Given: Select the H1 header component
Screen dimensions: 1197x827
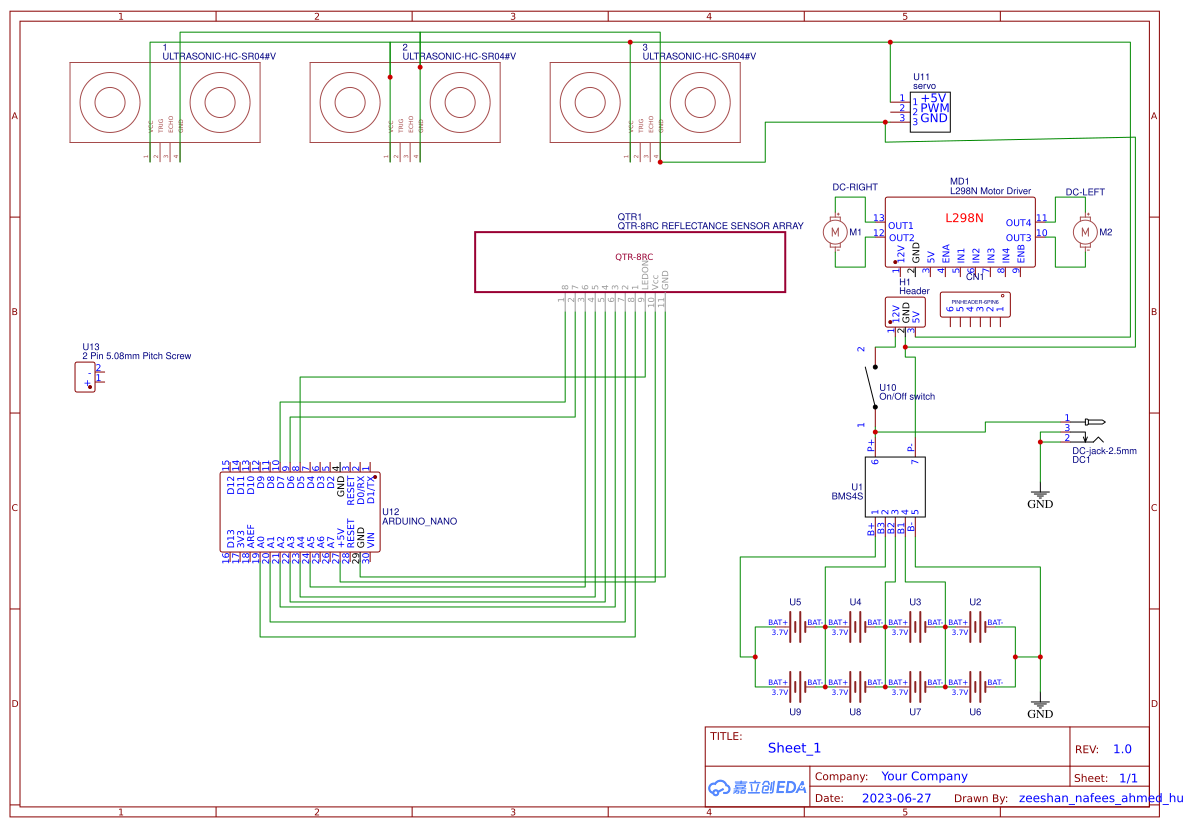Looking at the screenshot, I should pyautogui.click(x=905, y=312).
